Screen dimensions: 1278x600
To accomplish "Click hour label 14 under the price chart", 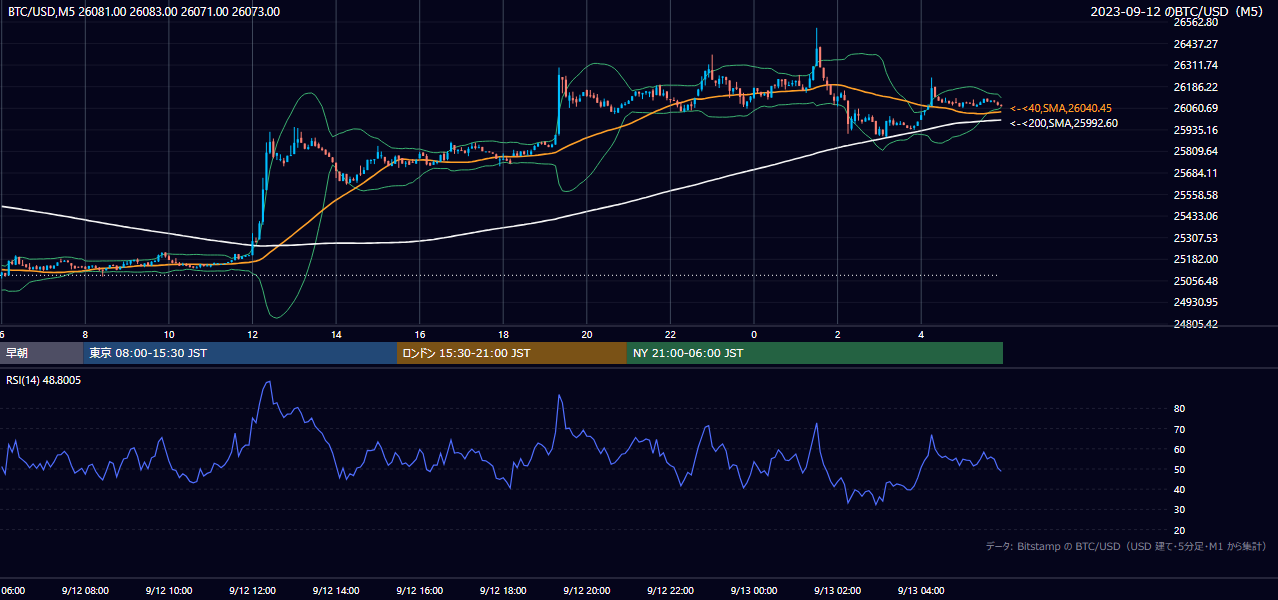I will [336, 335].
